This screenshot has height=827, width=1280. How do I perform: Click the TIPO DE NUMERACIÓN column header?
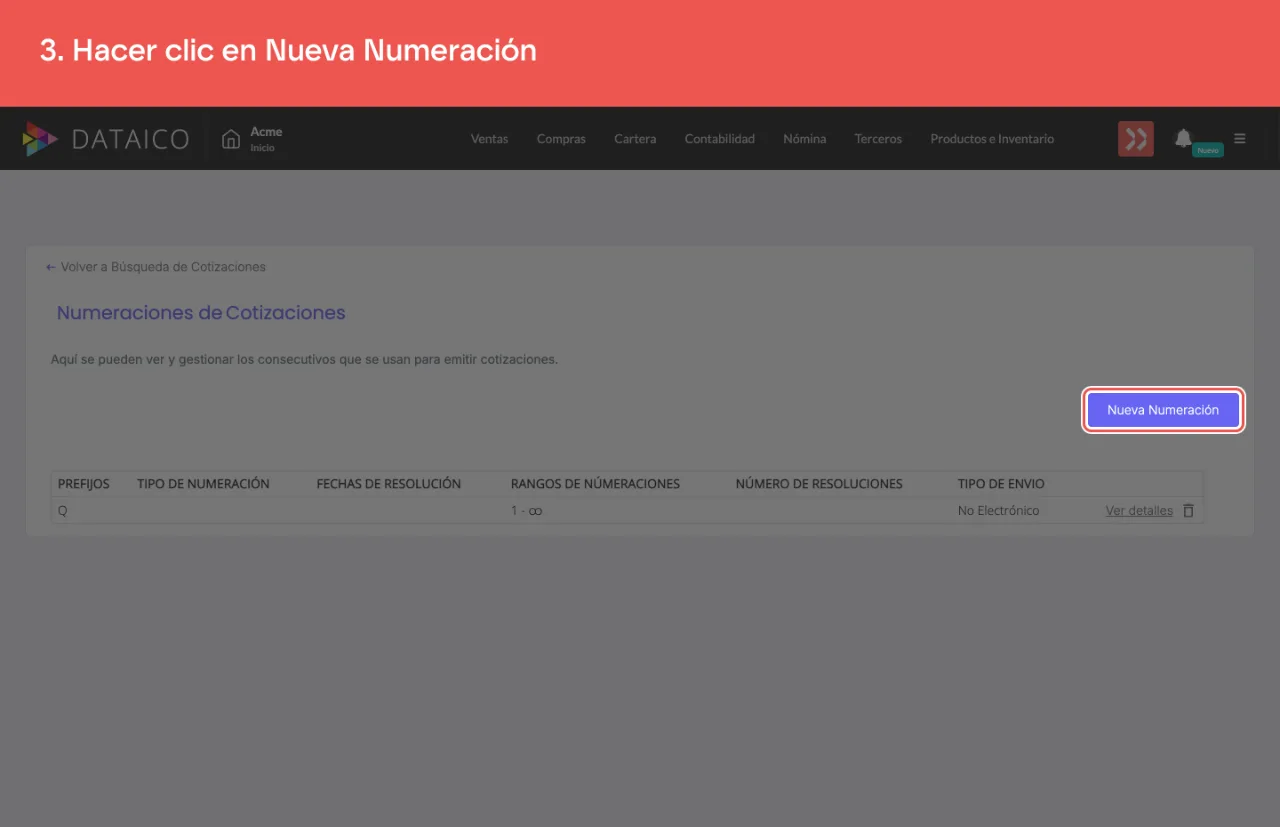pyautogui.click(x=203, y=484)
